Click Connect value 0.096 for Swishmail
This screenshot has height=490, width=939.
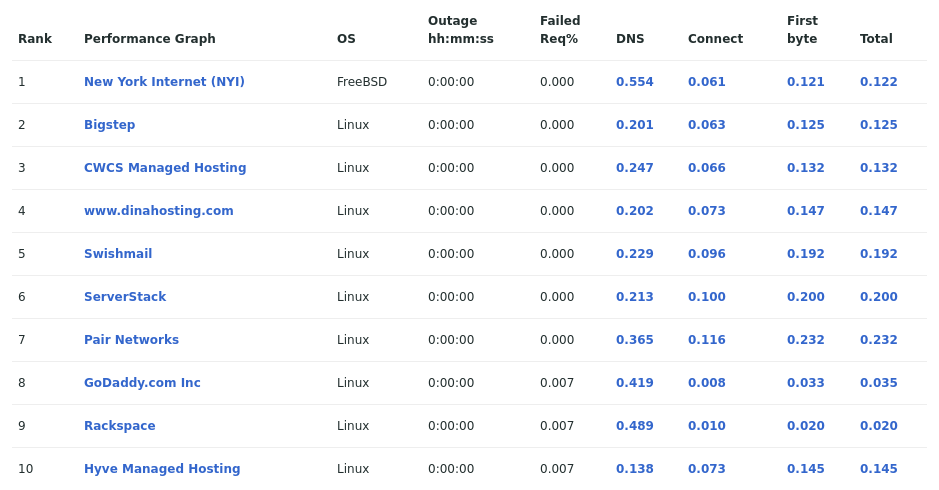tap(707, 254)
